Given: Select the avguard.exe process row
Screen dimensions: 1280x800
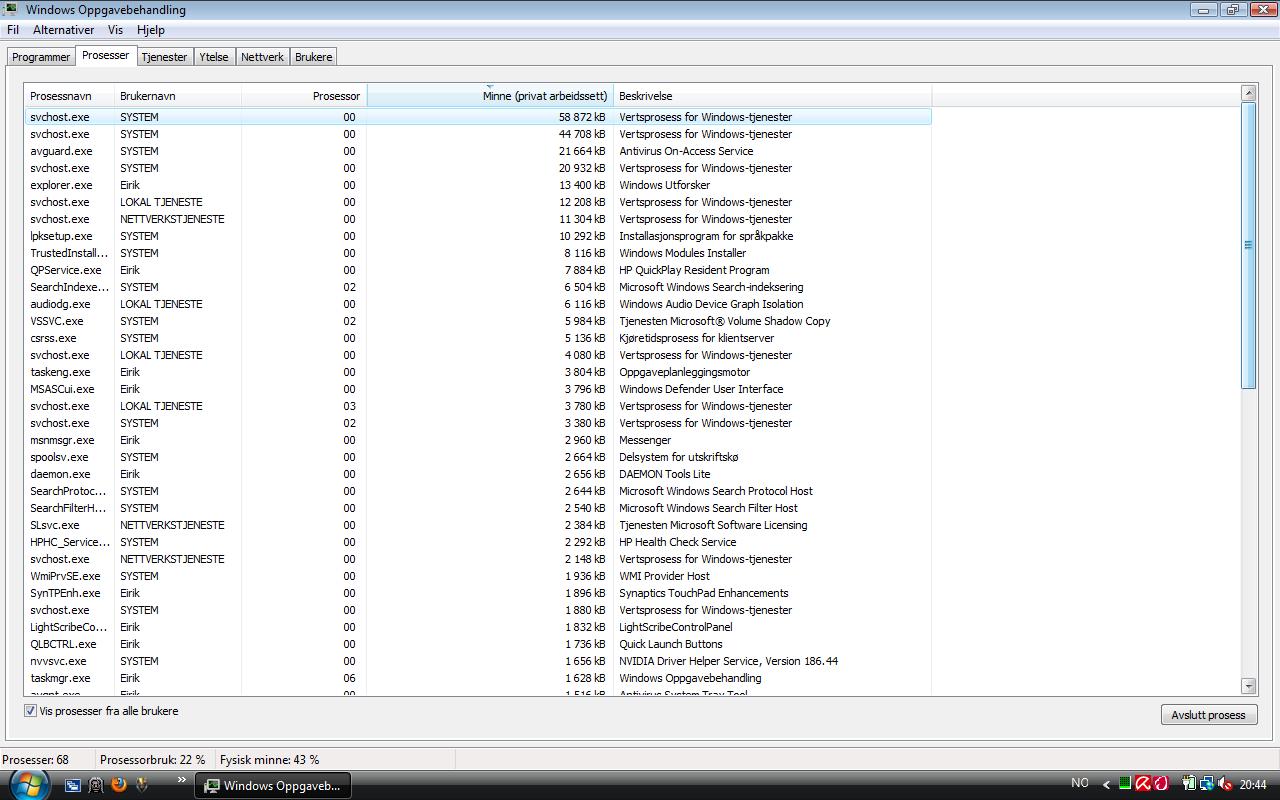Looking at the screenshot, I should pos(478,151).
